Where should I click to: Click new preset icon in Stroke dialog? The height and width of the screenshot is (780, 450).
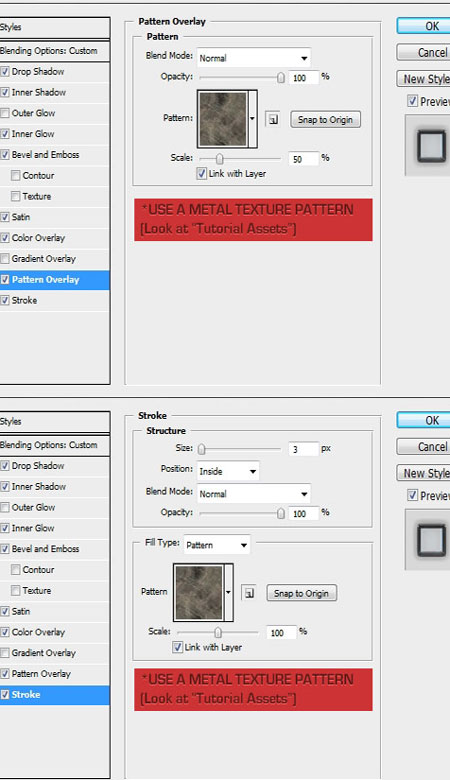(249, 593)
